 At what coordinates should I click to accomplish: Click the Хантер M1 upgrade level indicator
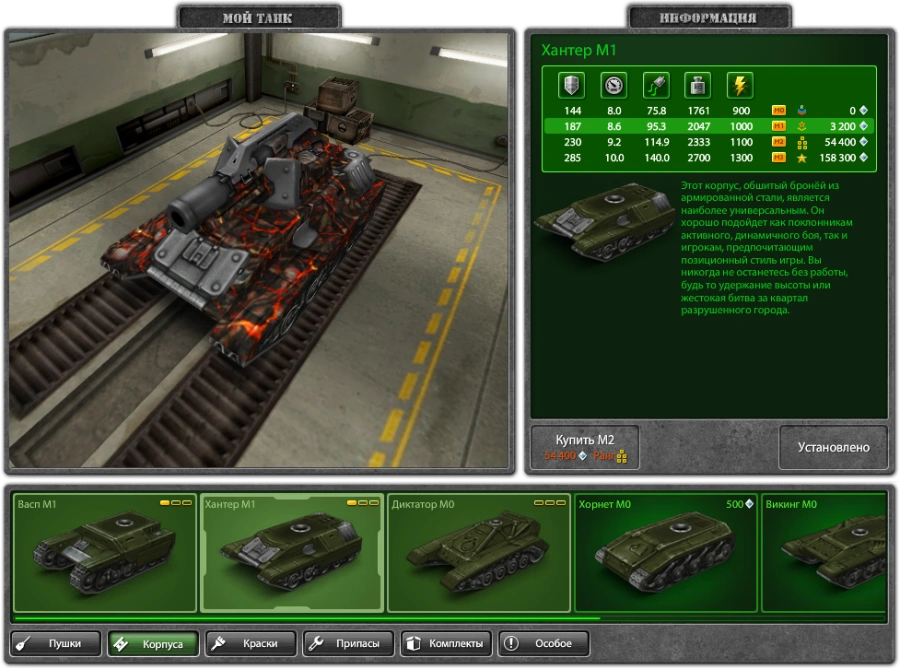363,503
